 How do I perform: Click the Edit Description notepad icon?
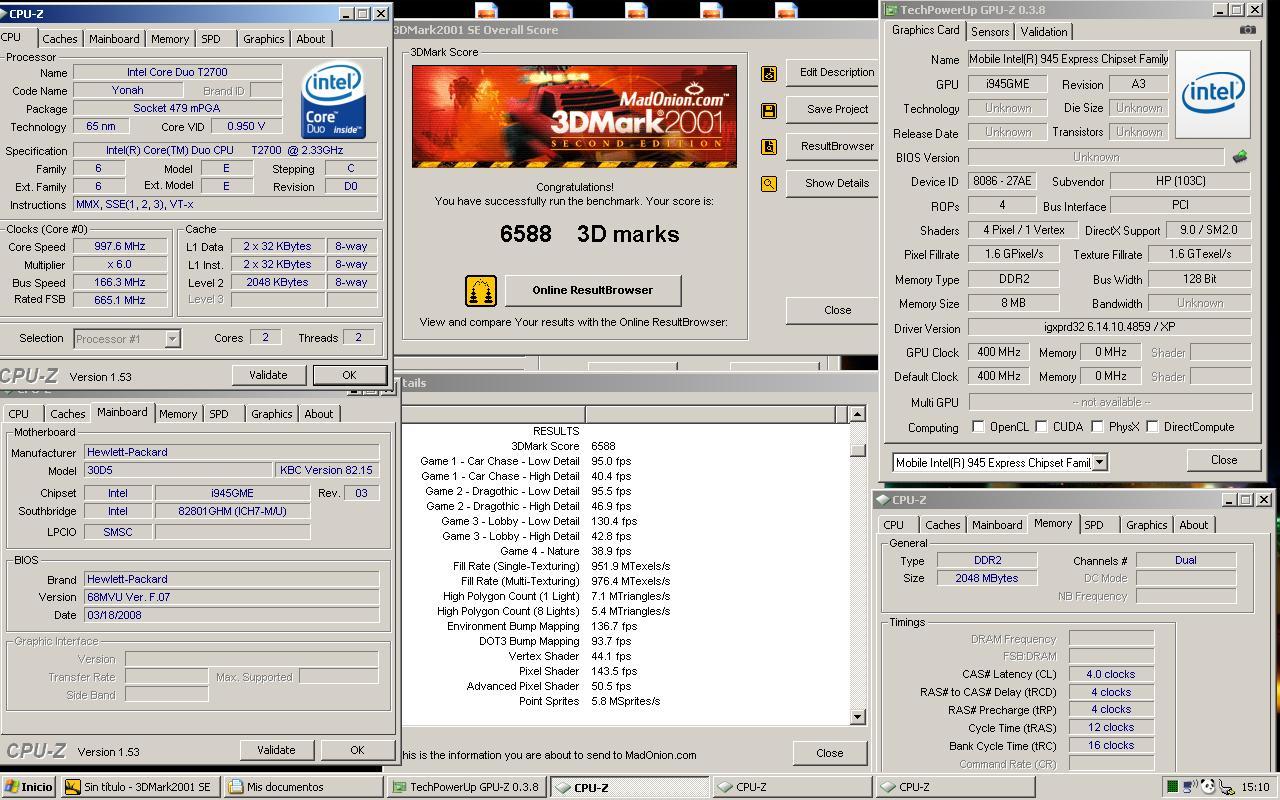click(x=769, y=73)
